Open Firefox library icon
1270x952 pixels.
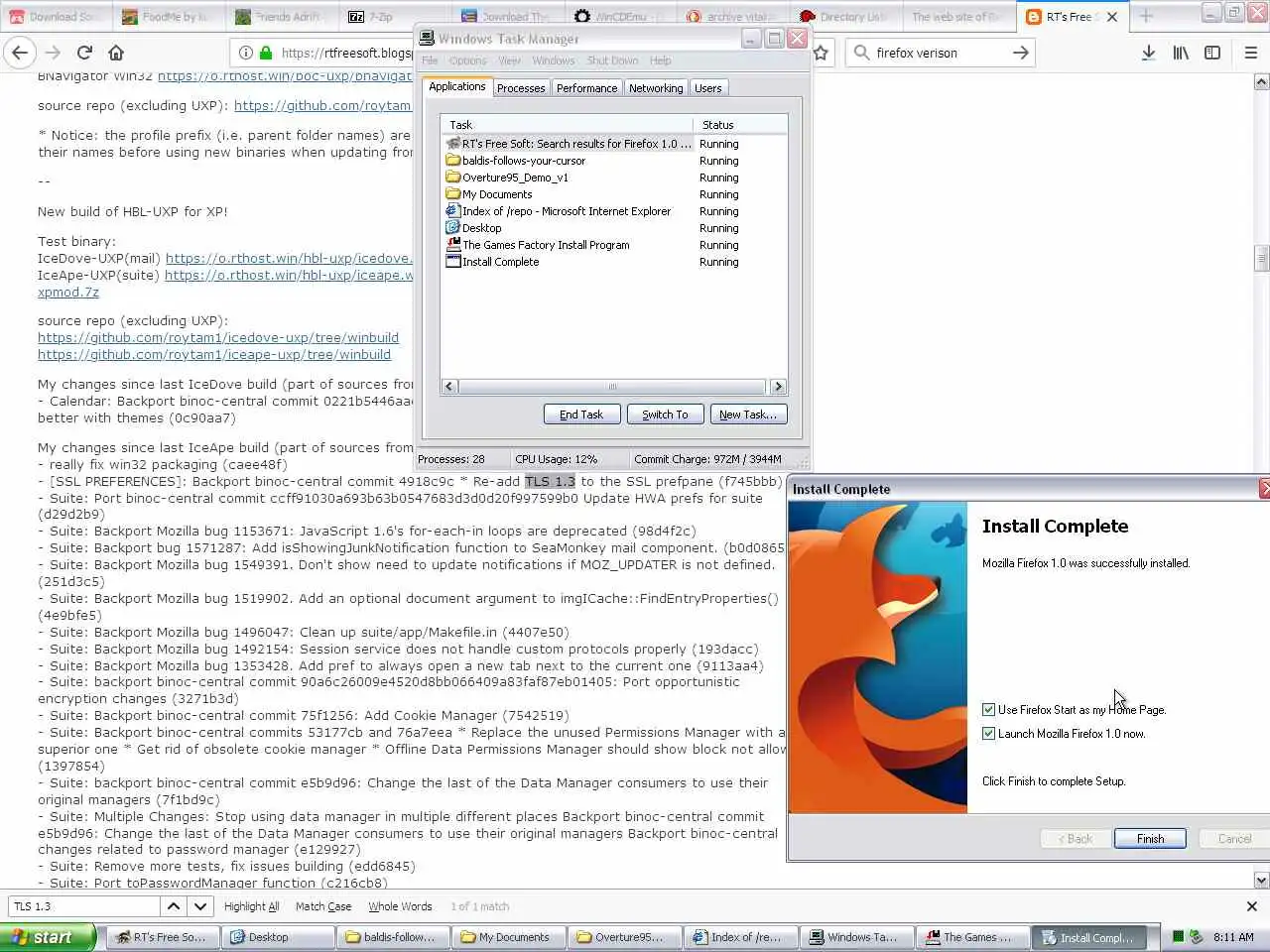click(x=1181, y=53)
